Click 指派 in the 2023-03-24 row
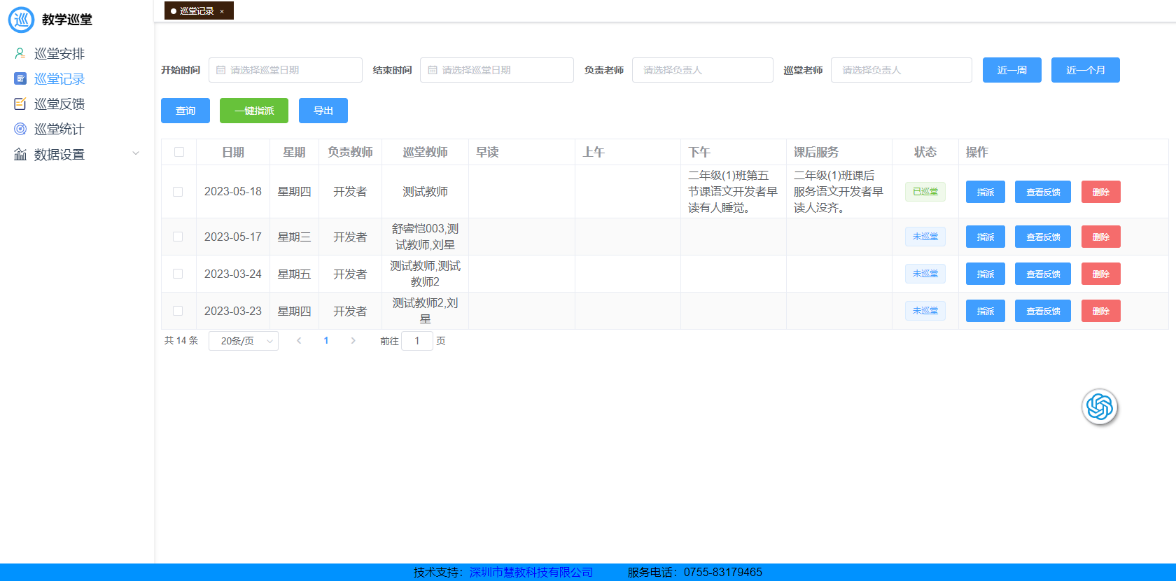1176x581 pixels. (986, 274)
